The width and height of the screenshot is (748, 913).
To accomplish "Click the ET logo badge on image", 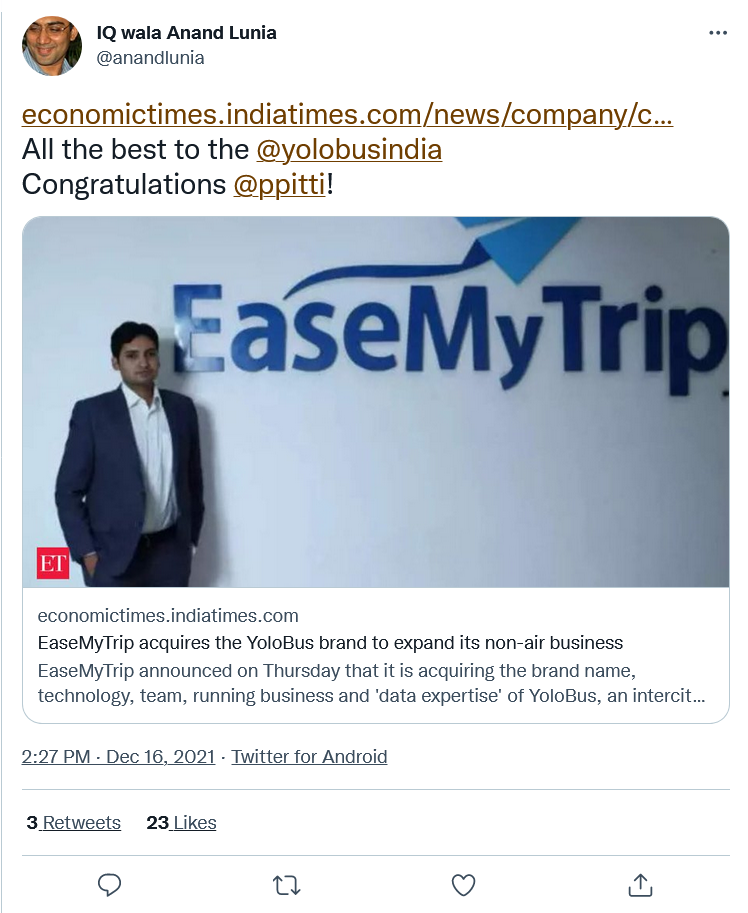I will tap(53, 563).
